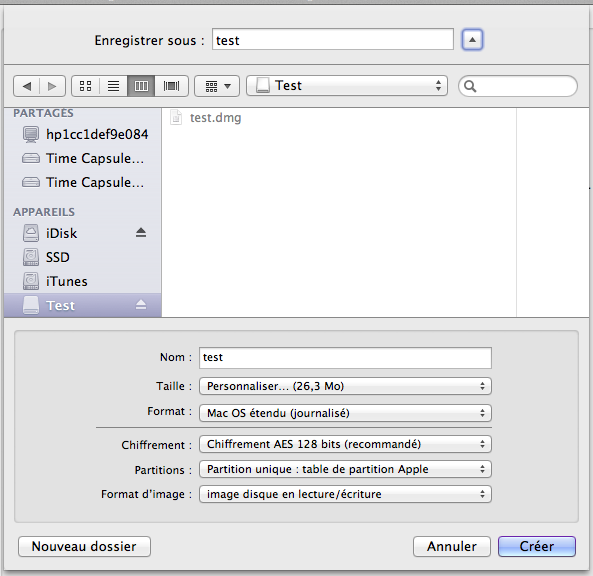
Task: Open the item arrangement dropdown
Action: point(217,86)
